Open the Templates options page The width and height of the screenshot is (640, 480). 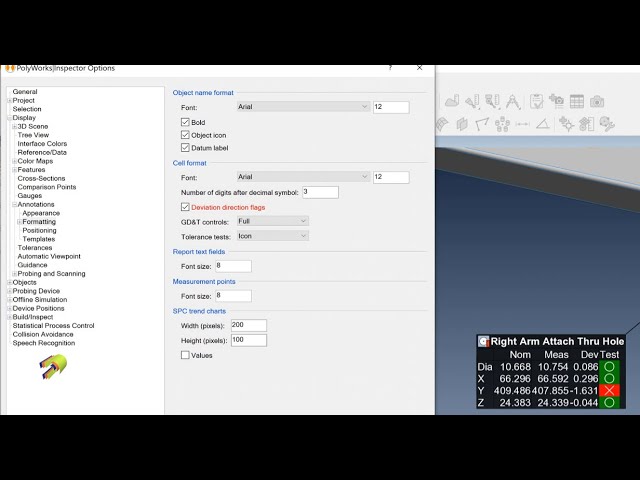pos(39,239)
